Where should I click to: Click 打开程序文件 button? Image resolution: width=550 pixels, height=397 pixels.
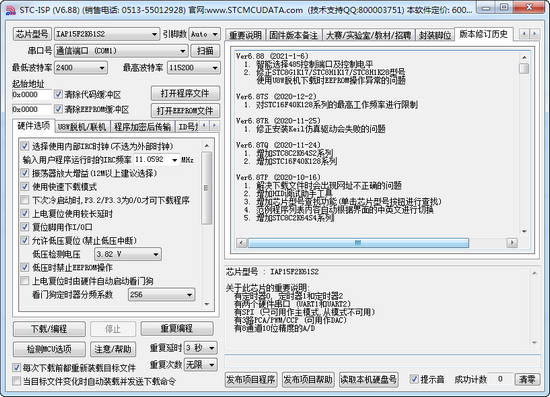click(185, 94)
